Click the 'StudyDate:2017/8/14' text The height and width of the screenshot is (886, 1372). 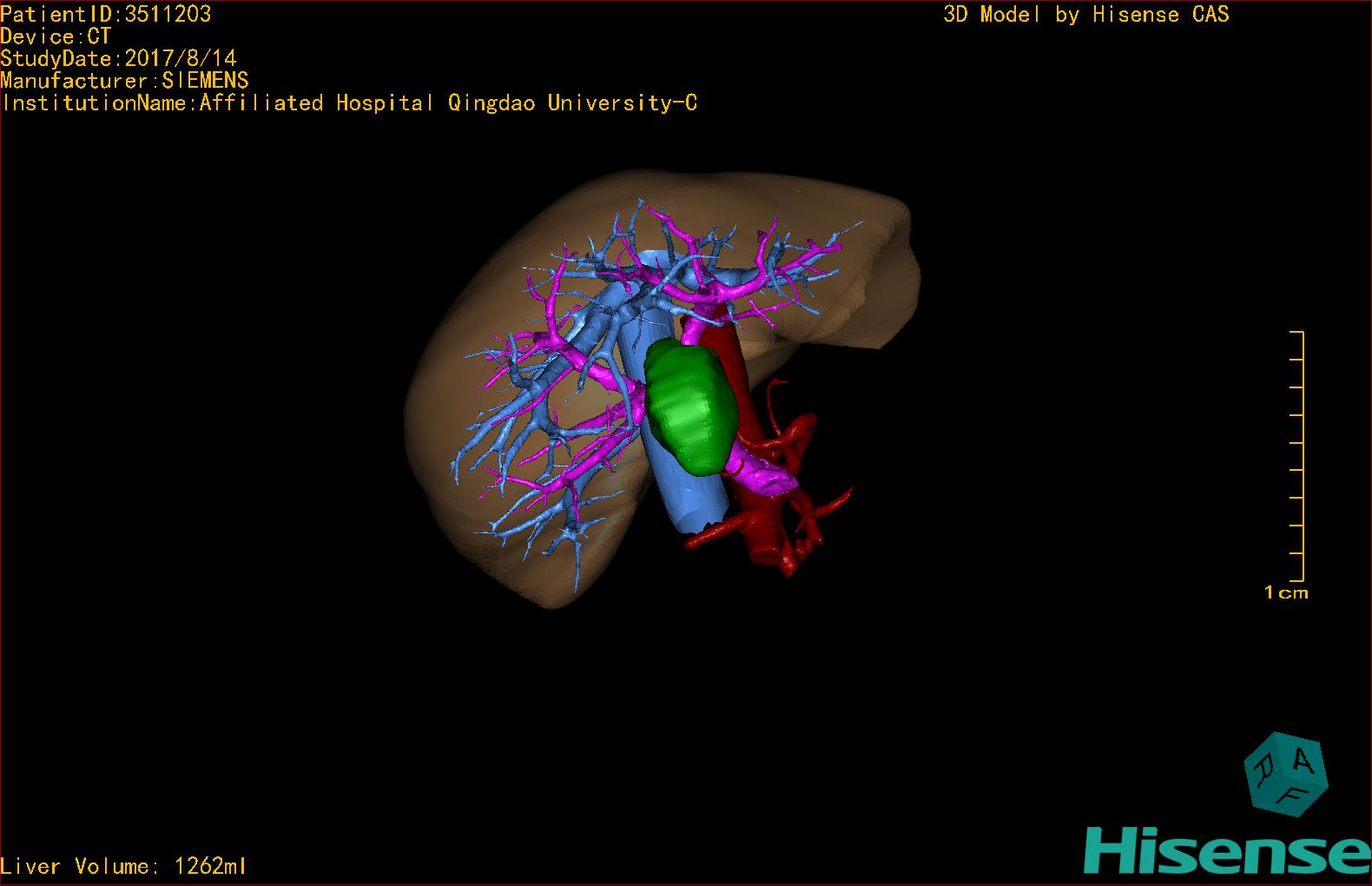point(118,59)
